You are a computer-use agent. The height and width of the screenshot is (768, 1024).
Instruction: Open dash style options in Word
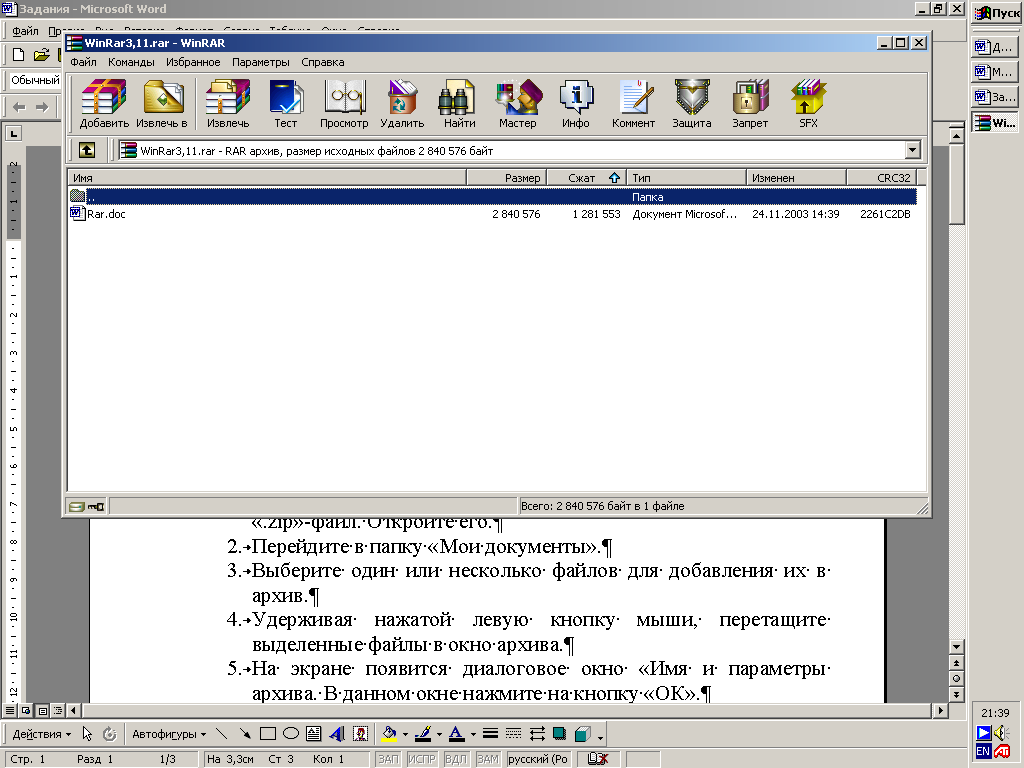coord(513,734)
